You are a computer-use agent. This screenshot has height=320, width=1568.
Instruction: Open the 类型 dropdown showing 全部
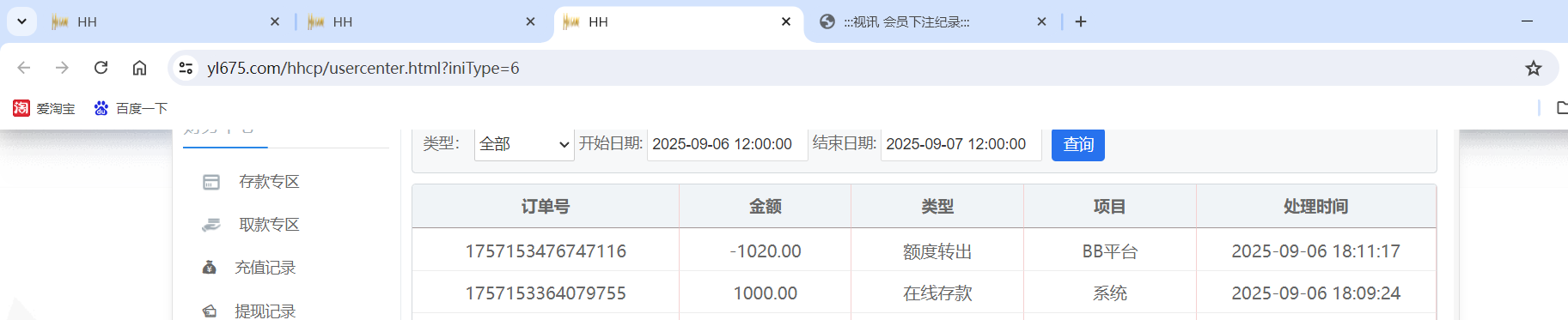[524, 144]
